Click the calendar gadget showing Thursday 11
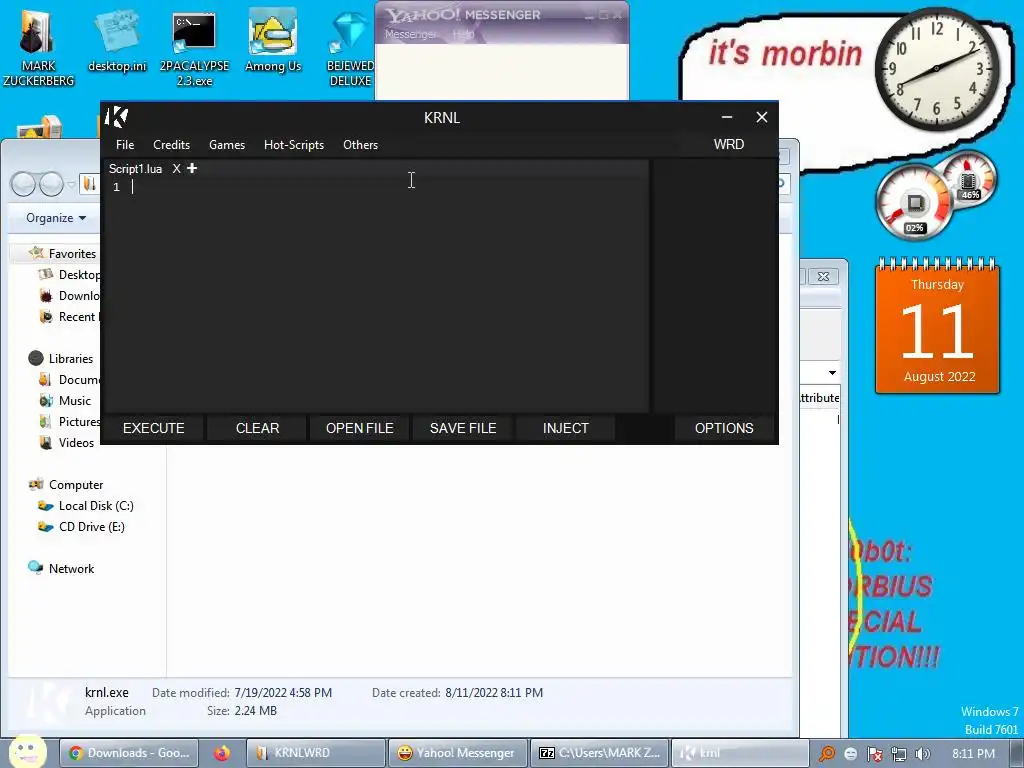The height and width of the screenshot is (768, 1024). click(x=937, y=325)
